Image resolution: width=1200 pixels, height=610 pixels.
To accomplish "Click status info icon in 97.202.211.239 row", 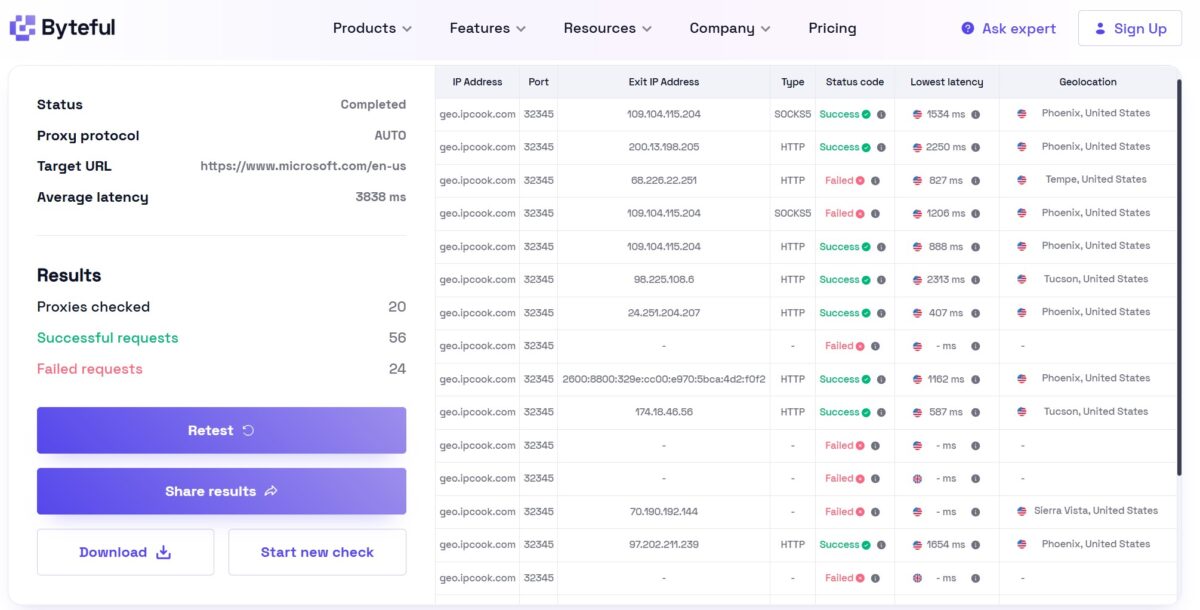I will (x=881, y=545).
